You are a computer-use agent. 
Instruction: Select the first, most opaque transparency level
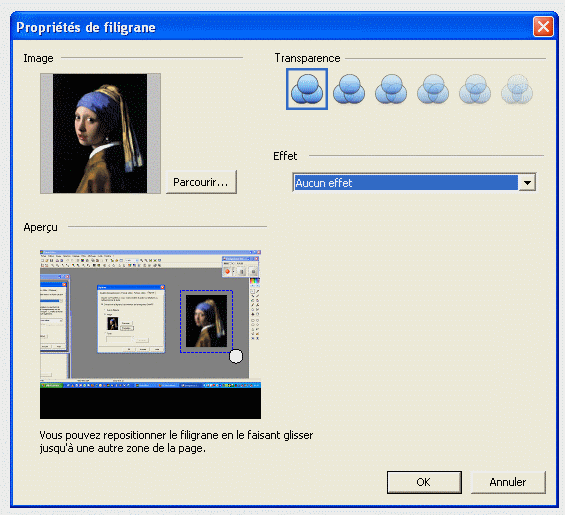(x=307, y=89)
